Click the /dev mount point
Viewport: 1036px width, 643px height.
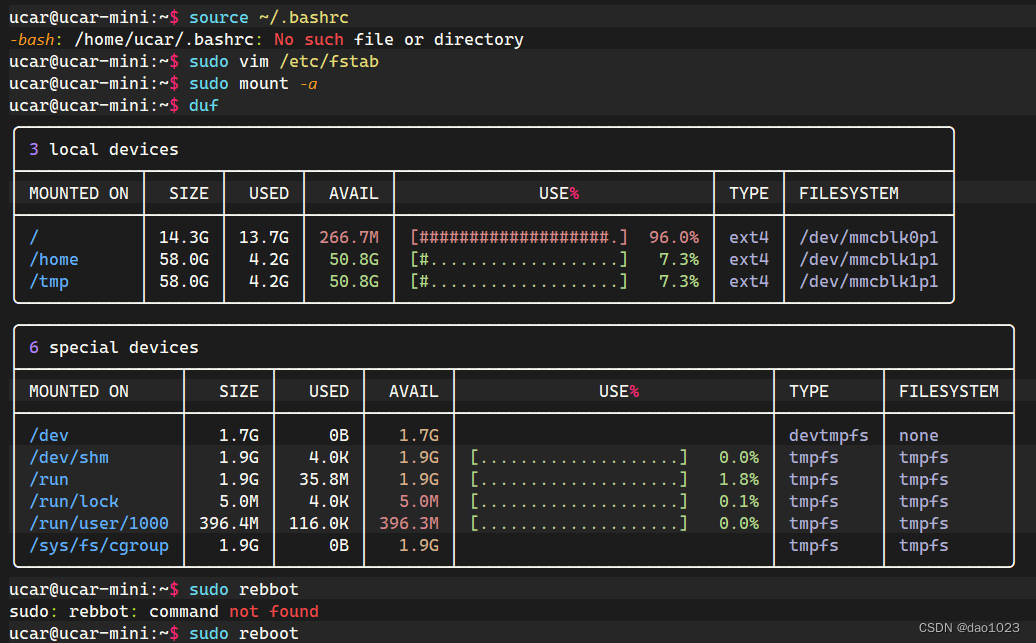(49, 435)
